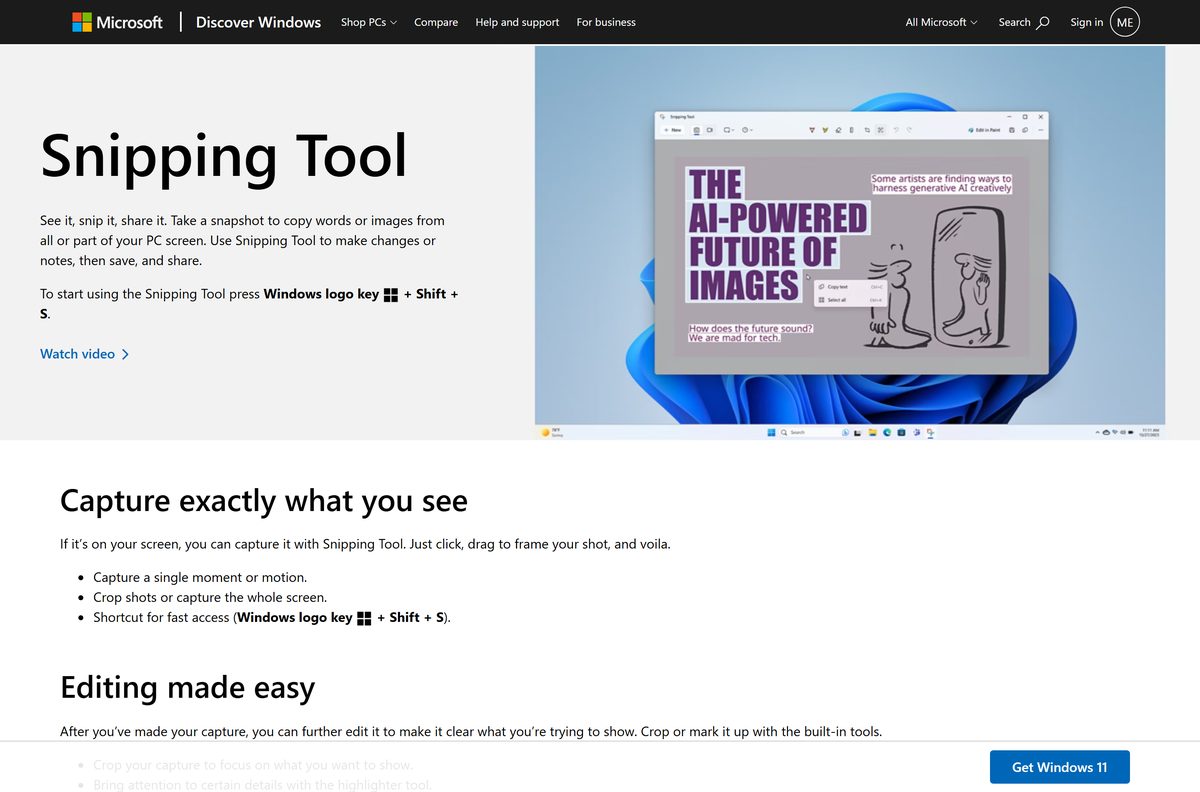Open the For business page
Viewport: 1200px width, 792px height.
point(606,22)
